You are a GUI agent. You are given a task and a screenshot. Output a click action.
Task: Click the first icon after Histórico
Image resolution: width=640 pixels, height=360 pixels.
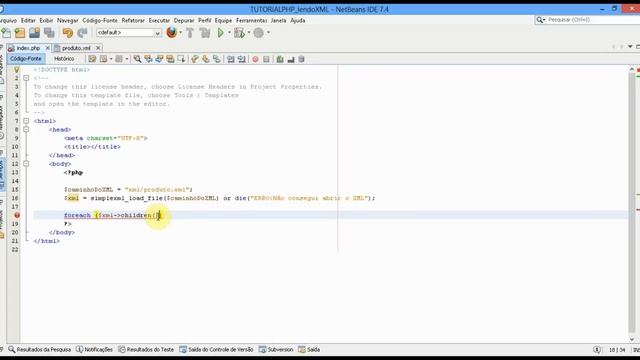(x=92, y=59)
